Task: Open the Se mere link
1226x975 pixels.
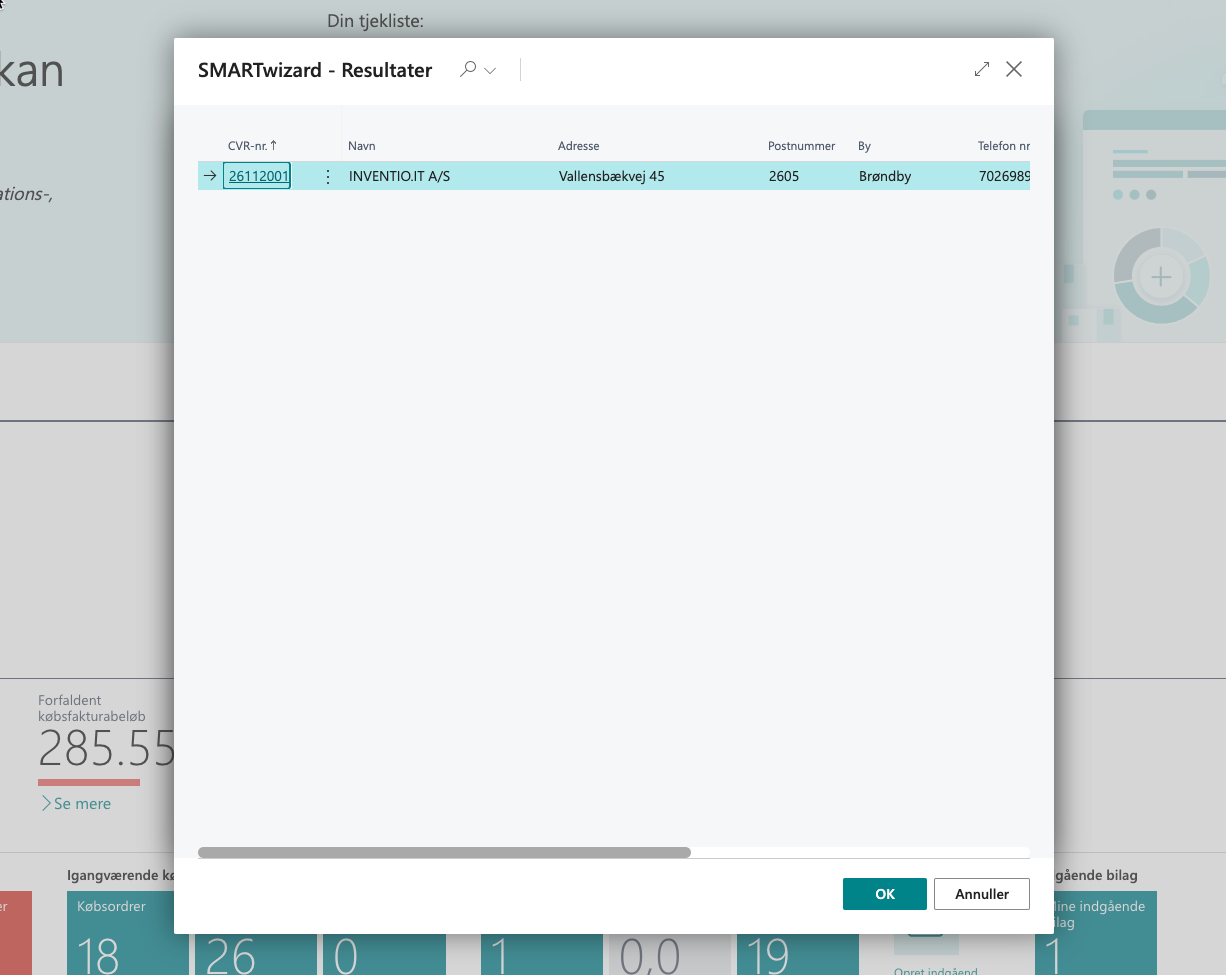Action: tap(82, 804)
